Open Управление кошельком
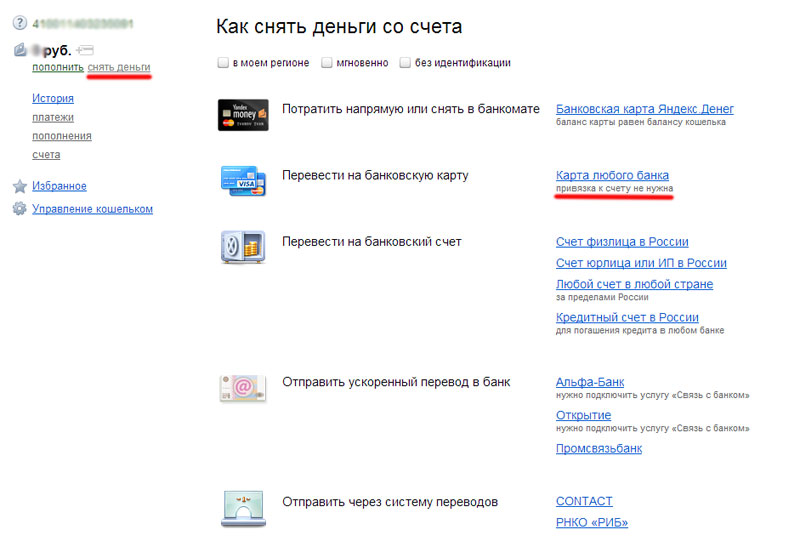Image resolution: width=800 pixels, height=541 pixels. tap(92, 209)
